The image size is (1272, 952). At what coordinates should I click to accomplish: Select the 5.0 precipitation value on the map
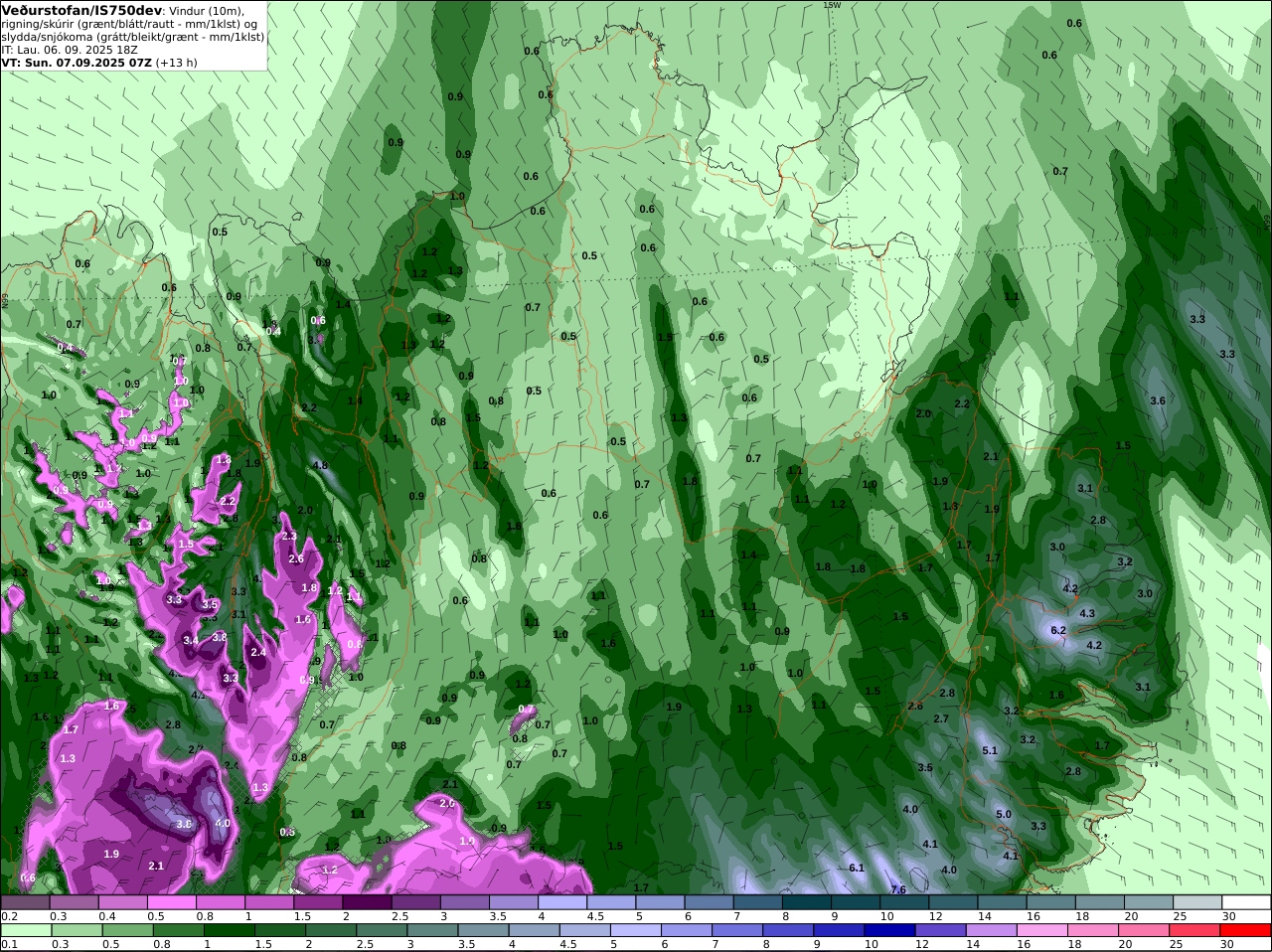pos(1004,814)
